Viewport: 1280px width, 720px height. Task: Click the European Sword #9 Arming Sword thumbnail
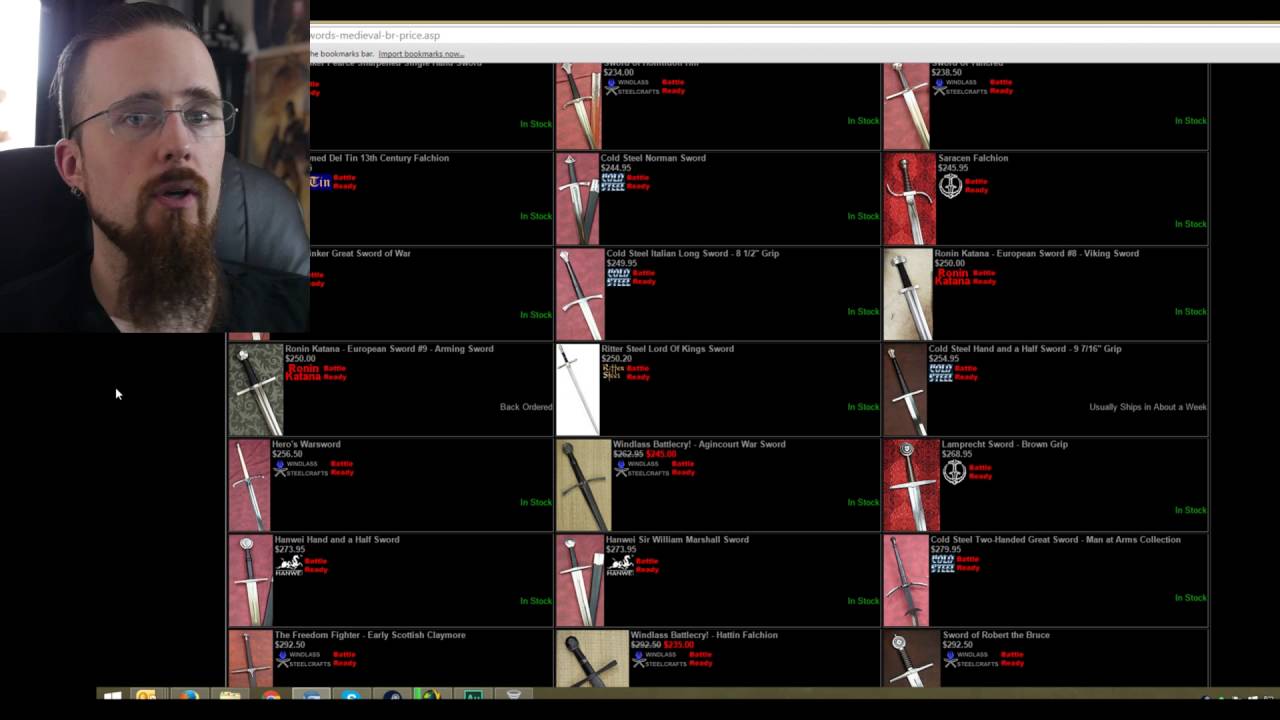[256, 390]
